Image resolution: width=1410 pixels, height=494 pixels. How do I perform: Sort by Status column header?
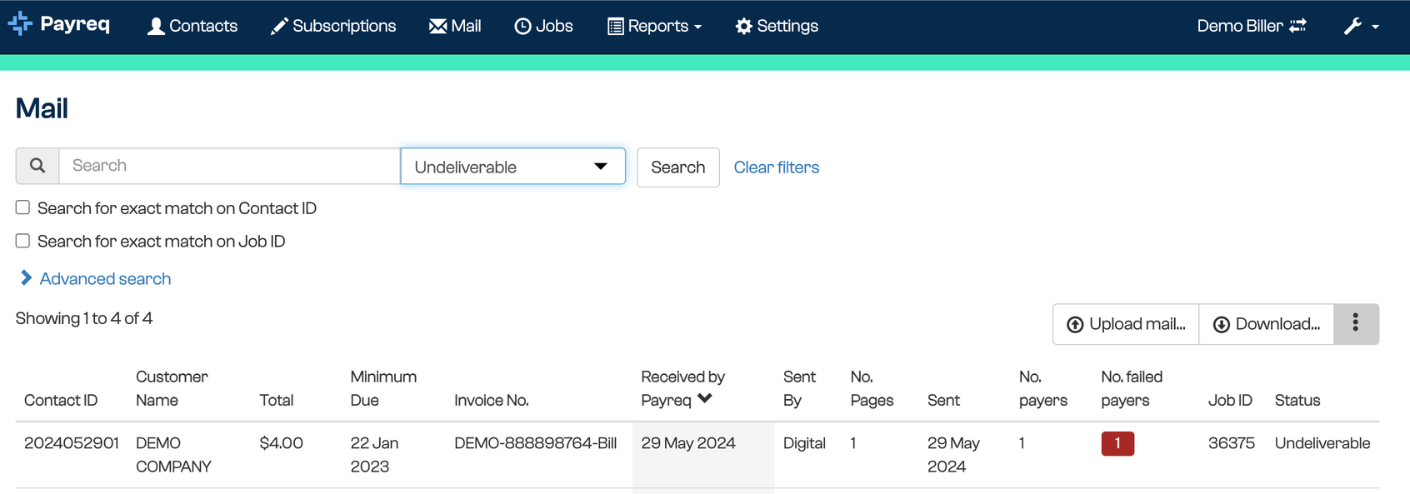1298,400
